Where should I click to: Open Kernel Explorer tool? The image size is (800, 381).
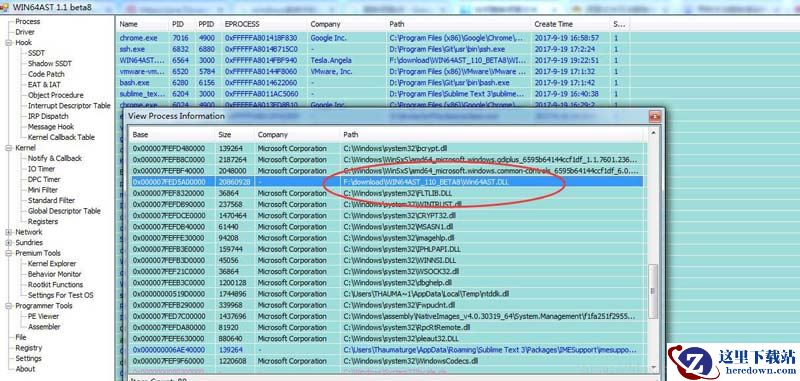52,264
